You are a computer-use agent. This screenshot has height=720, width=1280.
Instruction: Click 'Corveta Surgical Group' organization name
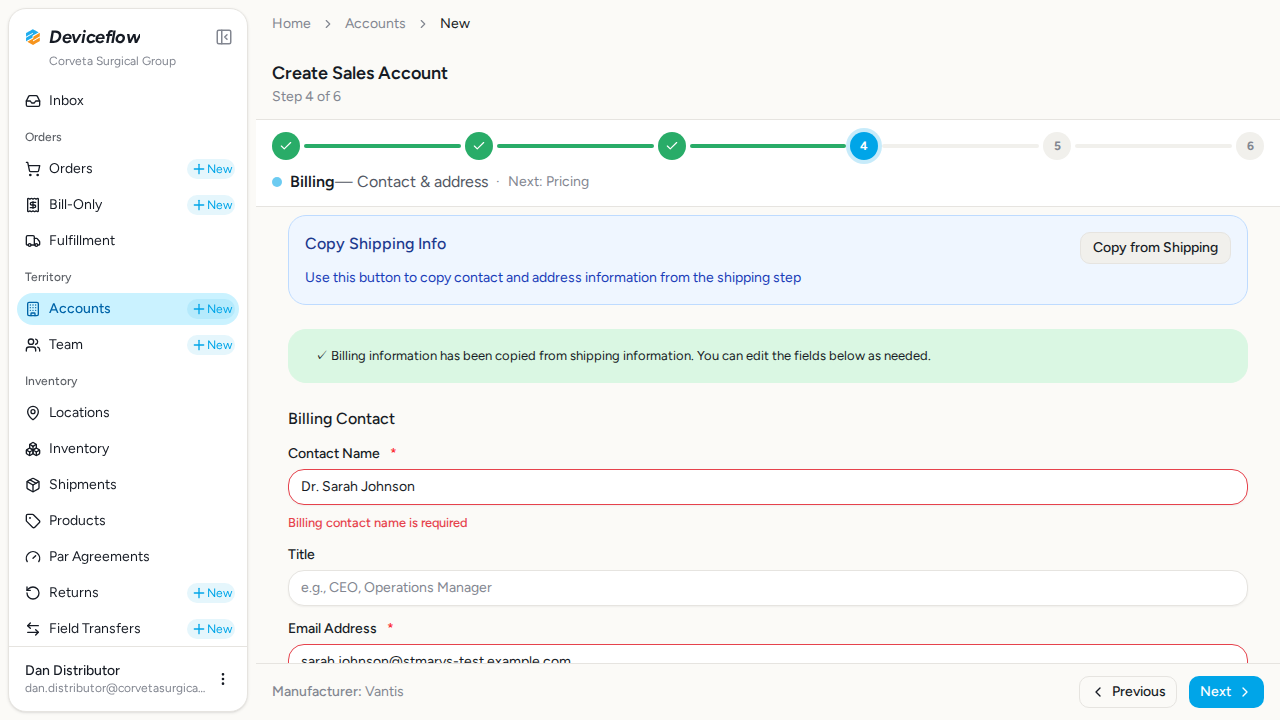pos(112,61)
